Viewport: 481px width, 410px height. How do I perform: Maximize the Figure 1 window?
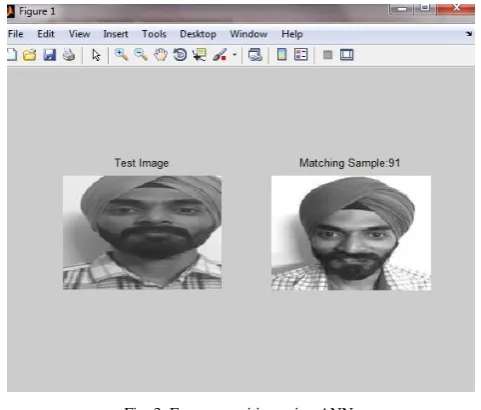point(425,9)
